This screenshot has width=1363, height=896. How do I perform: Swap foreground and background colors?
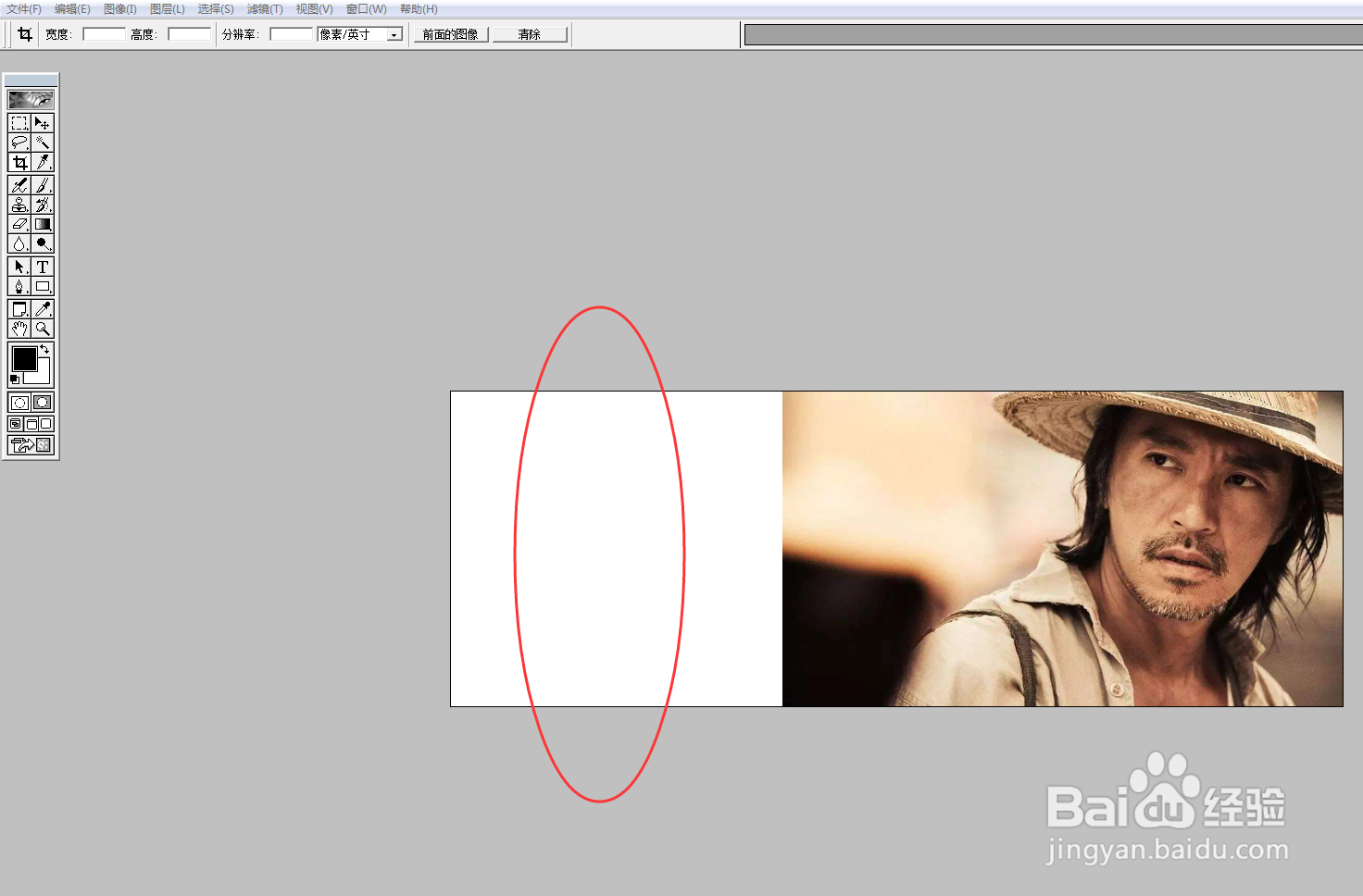[x=44, y=349]
